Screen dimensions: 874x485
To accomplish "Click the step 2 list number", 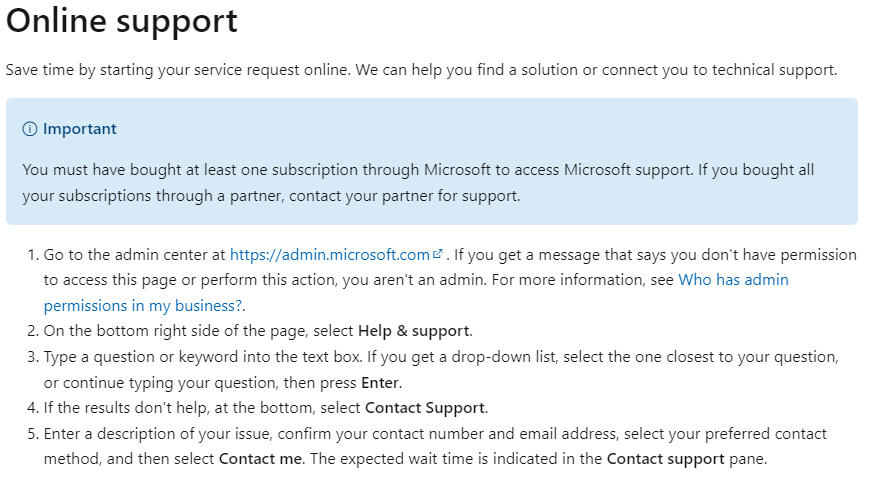I will point(31,331).
